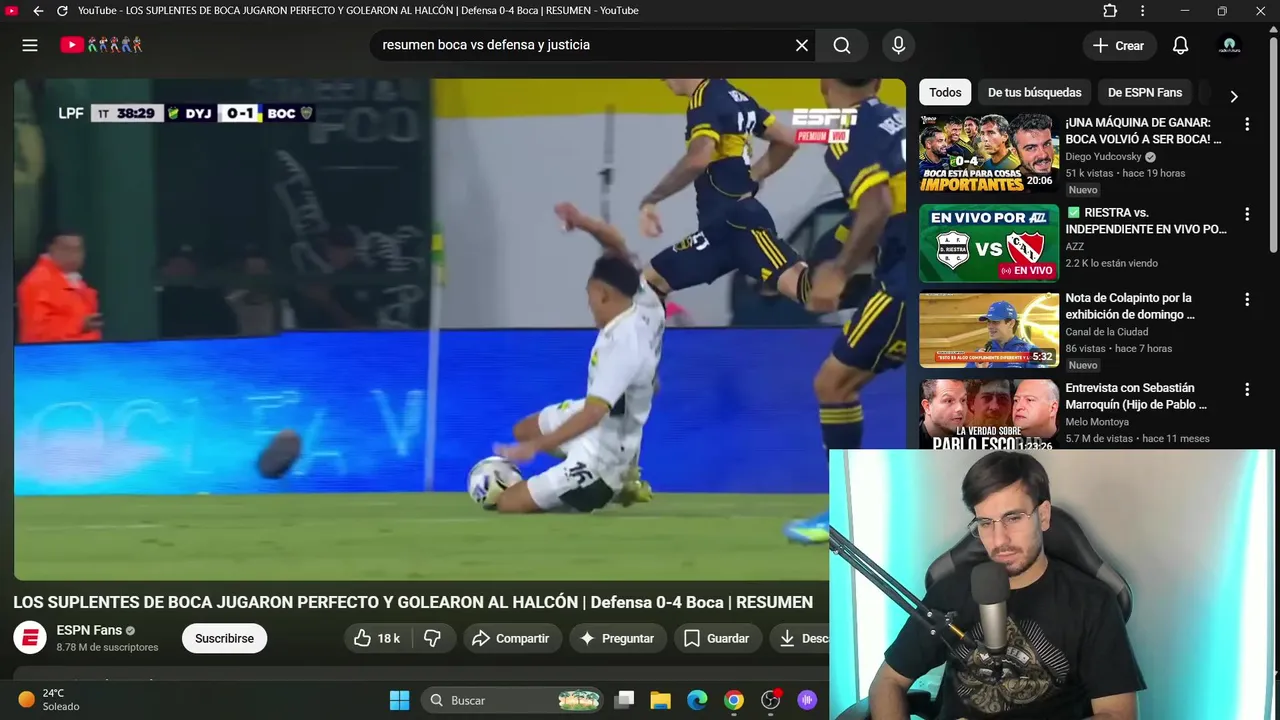
Task: Open the three-dot app menu in title bar
Action: [x=1143, y=11]
